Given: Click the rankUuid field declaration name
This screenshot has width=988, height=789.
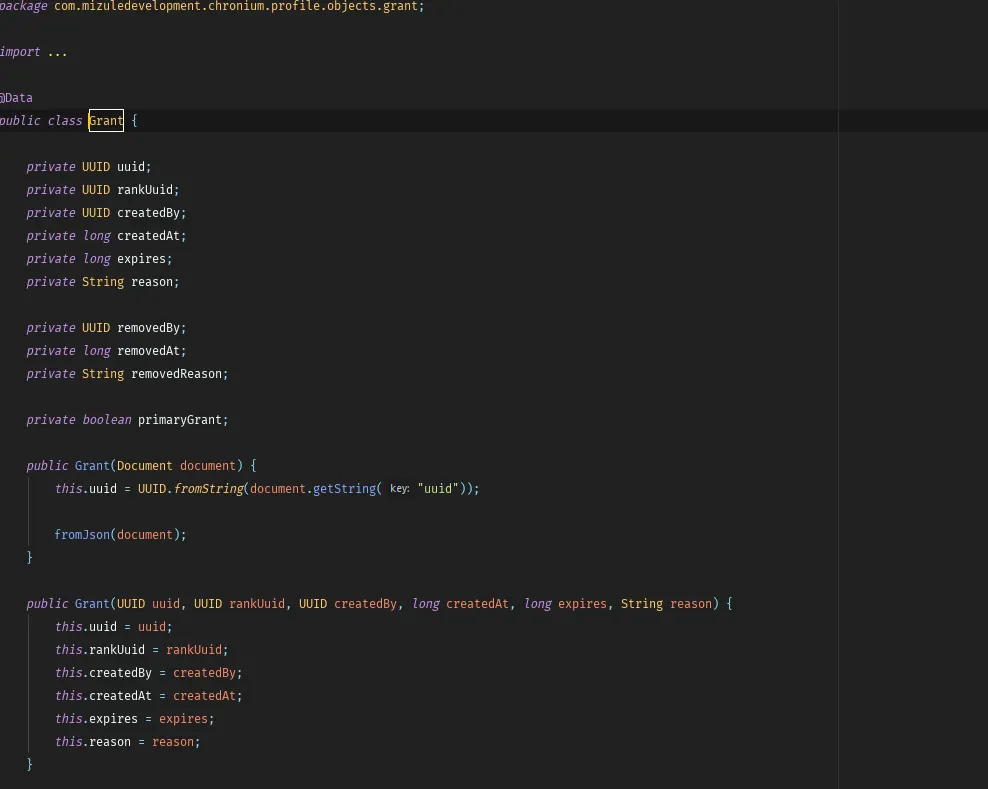Looking at the screenshot, I should coord(145,190).
